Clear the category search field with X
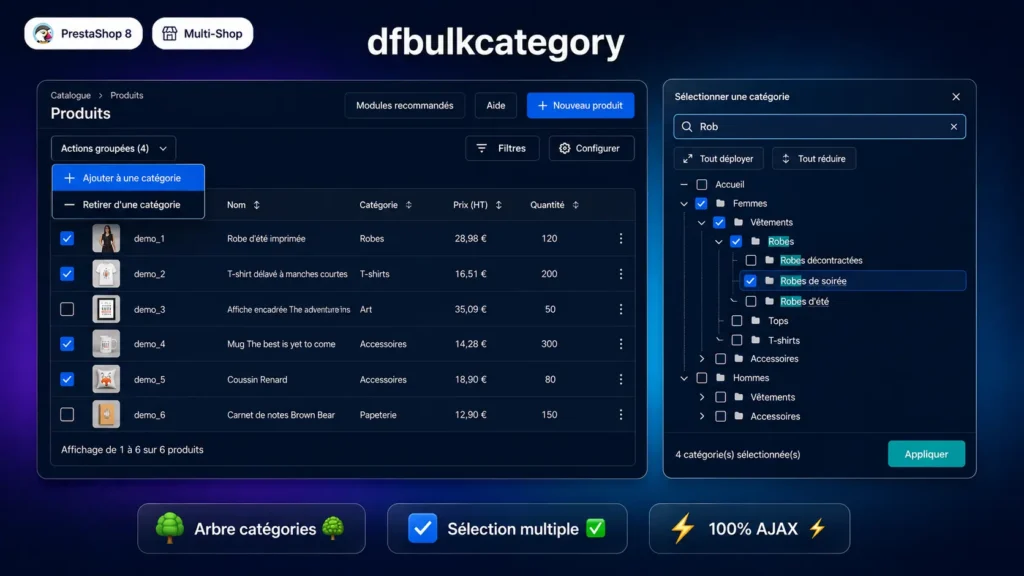The width and height of the screenshot is (1024, 576). 953,127
